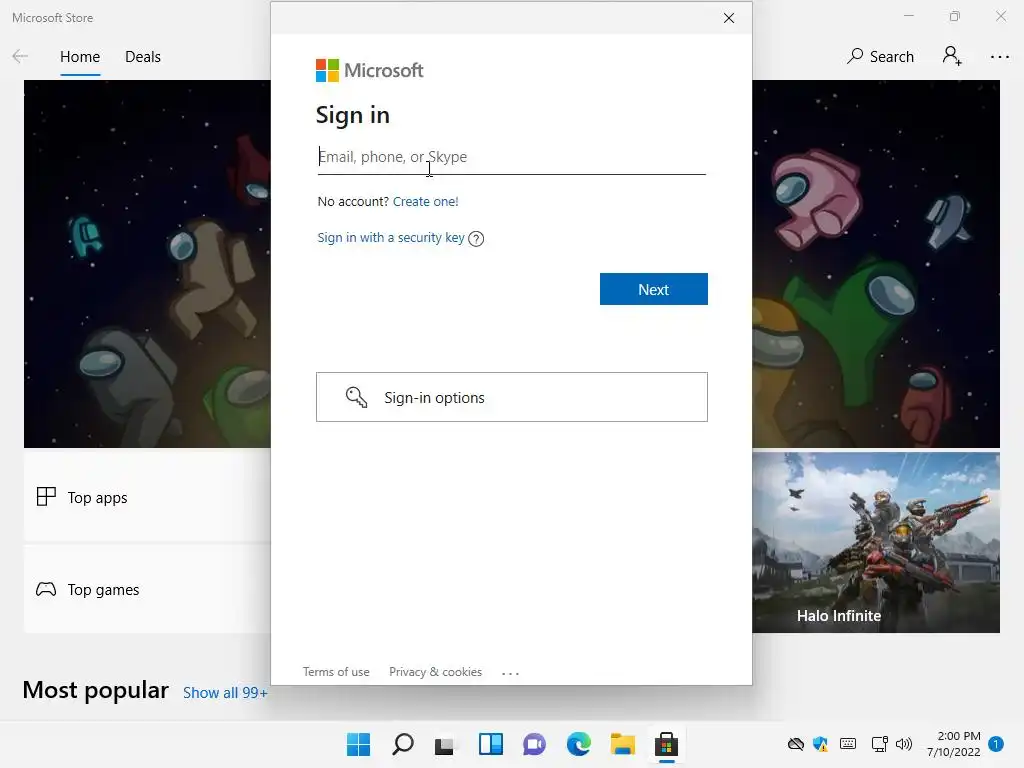The image size is (1024, 768).
Task: Click the security key help question mark
Action: click(476, 239)
